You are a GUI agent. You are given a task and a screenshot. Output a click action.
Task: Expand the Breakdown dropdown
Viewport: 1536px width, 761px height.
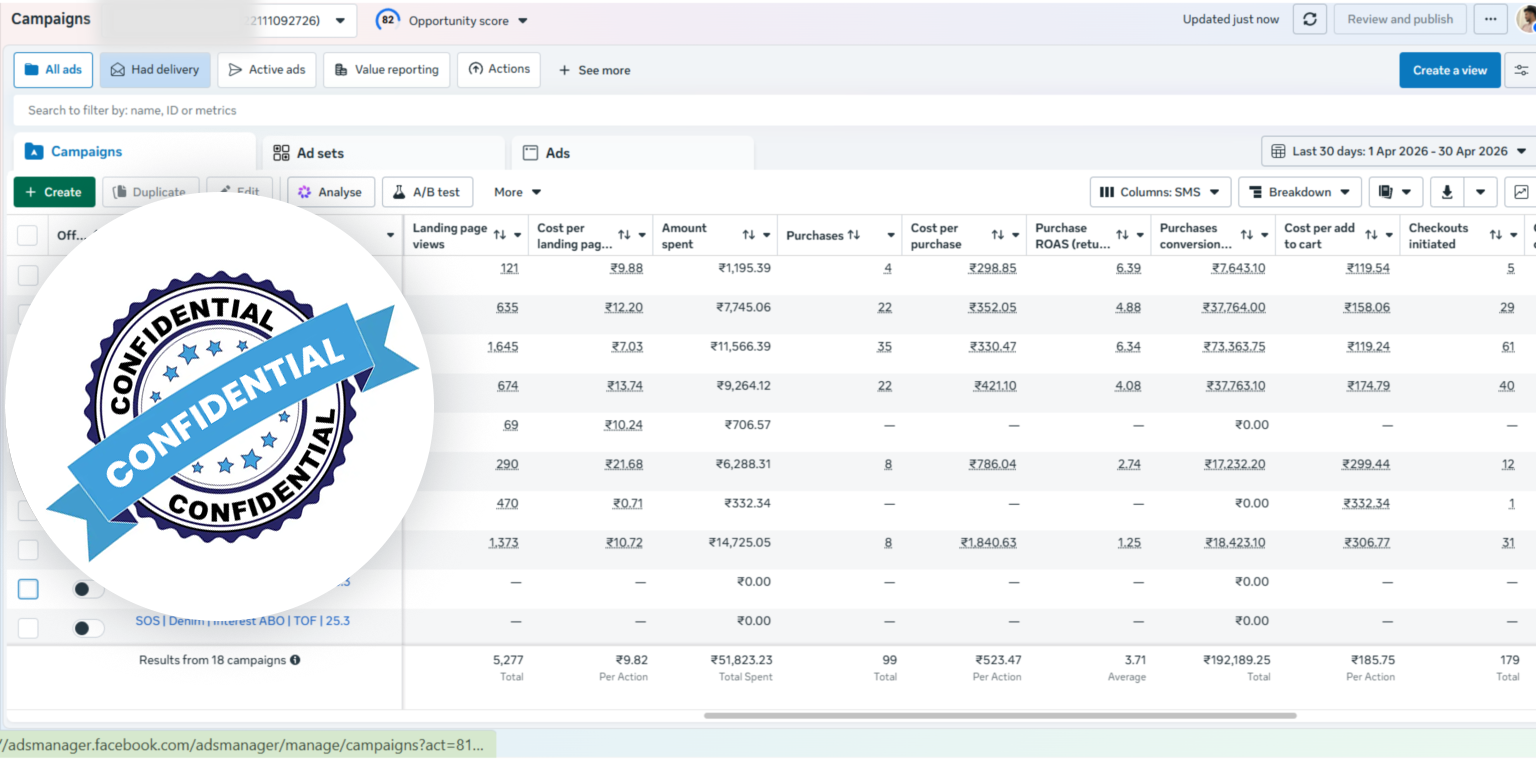1300,192
